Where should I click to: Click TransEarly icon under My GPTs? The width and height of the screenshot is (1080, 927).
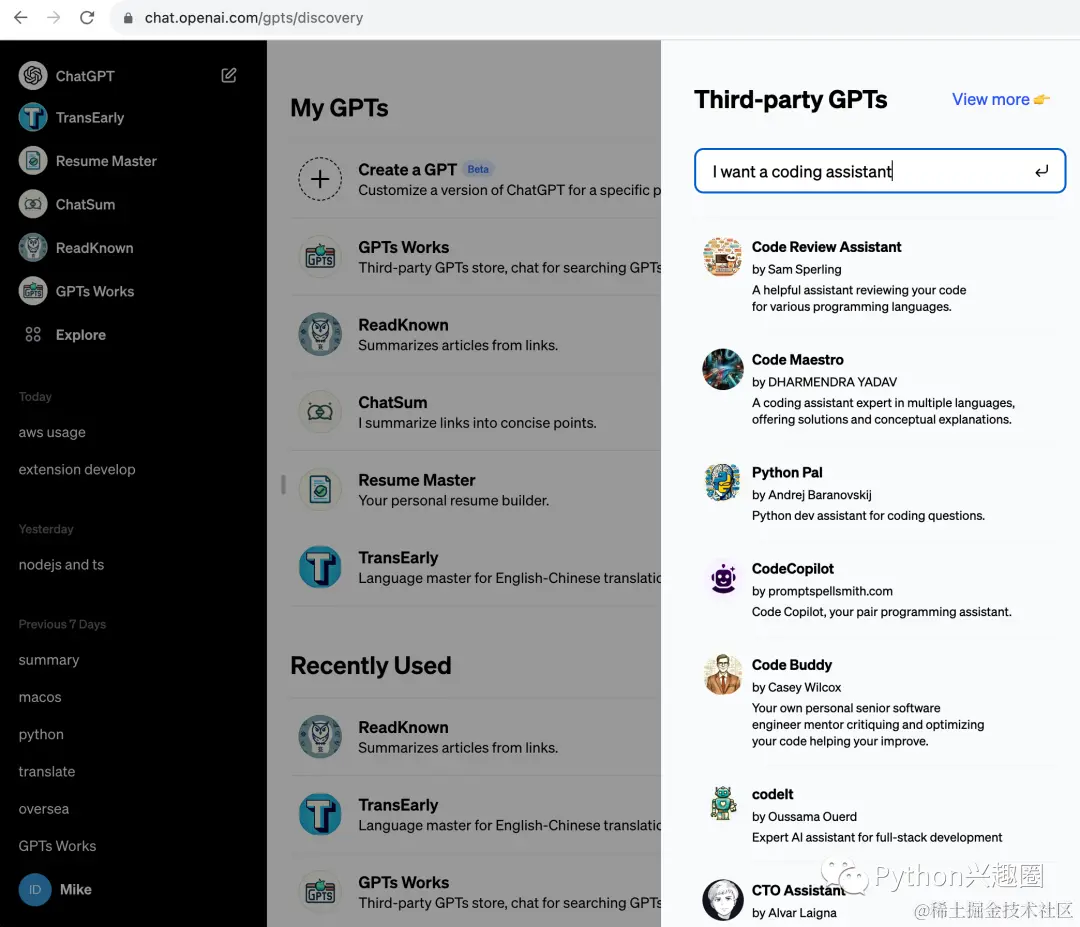pyautogui.click(x=320, y=567)
